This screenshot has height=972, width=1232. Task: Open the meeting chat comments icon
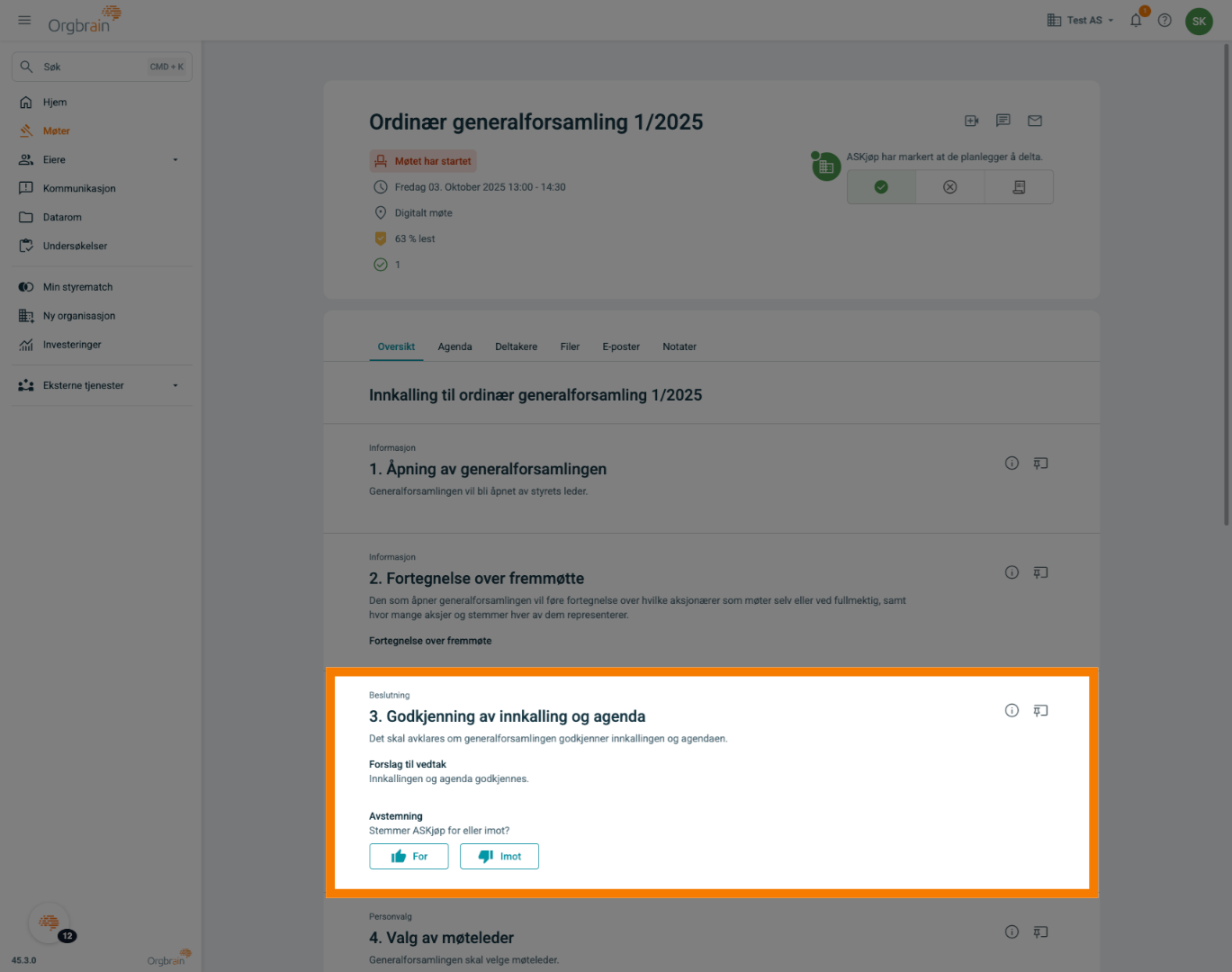pyautogui.click(x=1003, y=121)
